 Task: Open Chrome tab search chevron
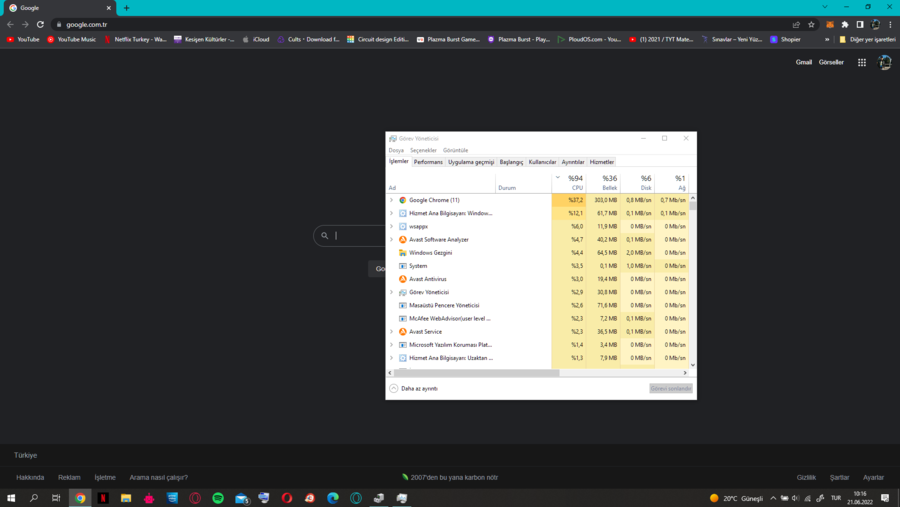[x=825, y=7]
